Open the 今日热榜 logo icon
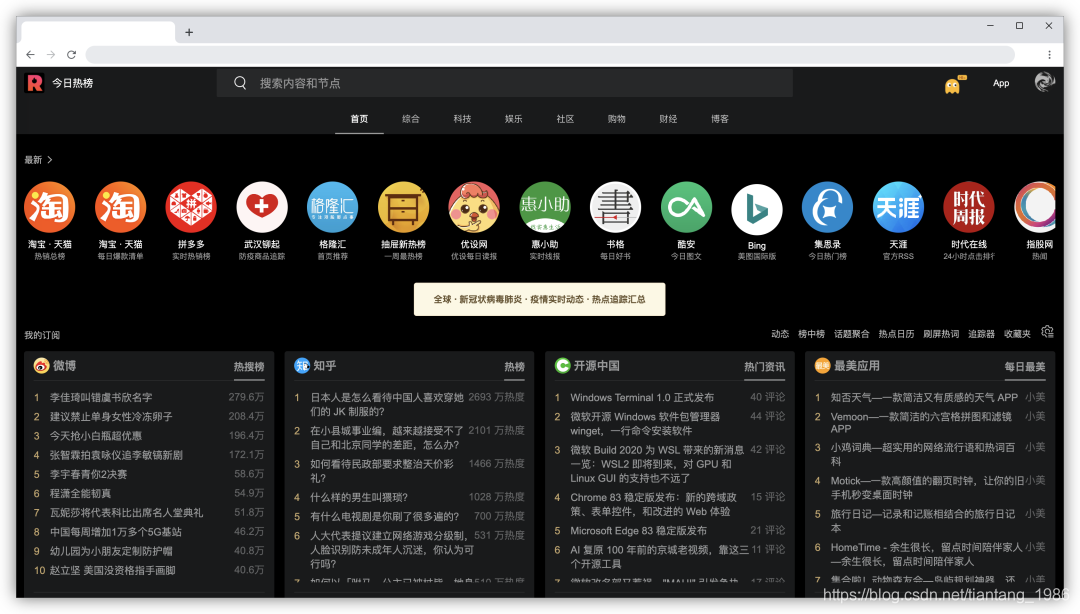The height and width of the screenshot is (614, 1080). coord(34,83)
